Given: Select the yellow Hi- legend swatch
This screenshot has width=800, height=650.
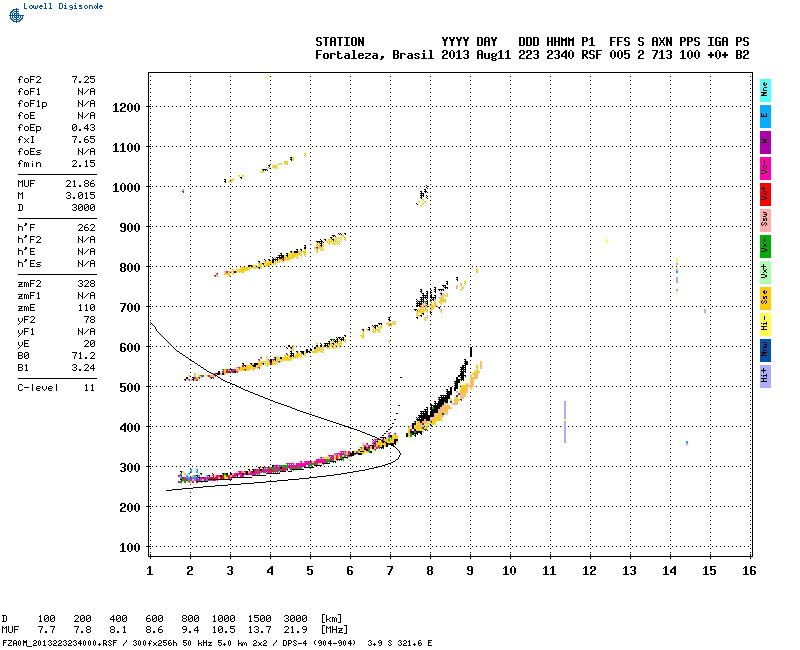Looking at the screenshot, I should [x=765, y=324].
